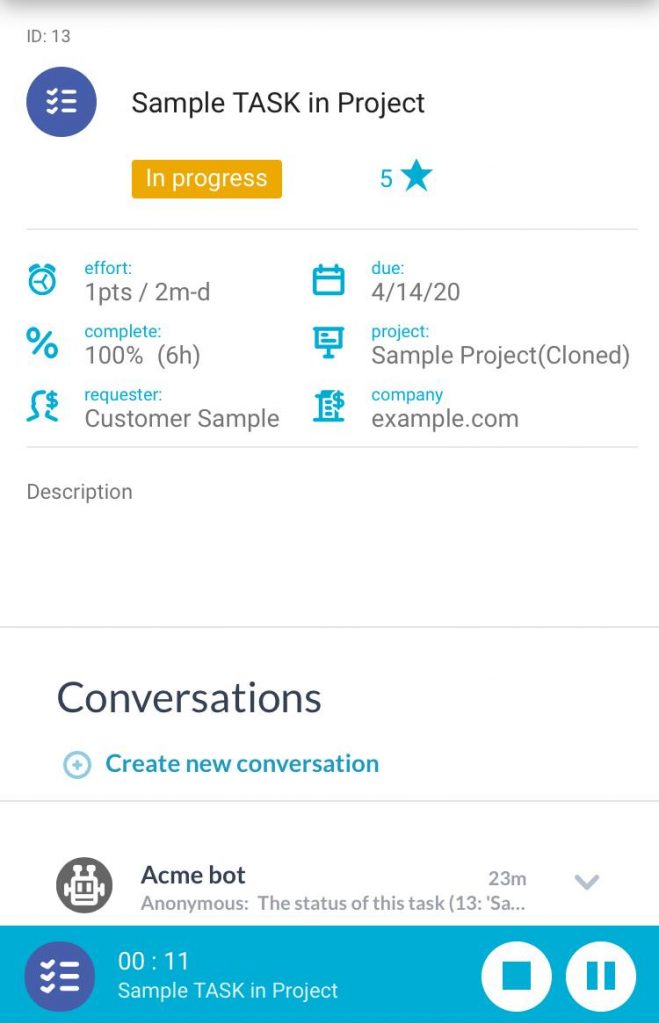Stop the running task timer
Screen dimensions: 659x1024
[518, 975]
